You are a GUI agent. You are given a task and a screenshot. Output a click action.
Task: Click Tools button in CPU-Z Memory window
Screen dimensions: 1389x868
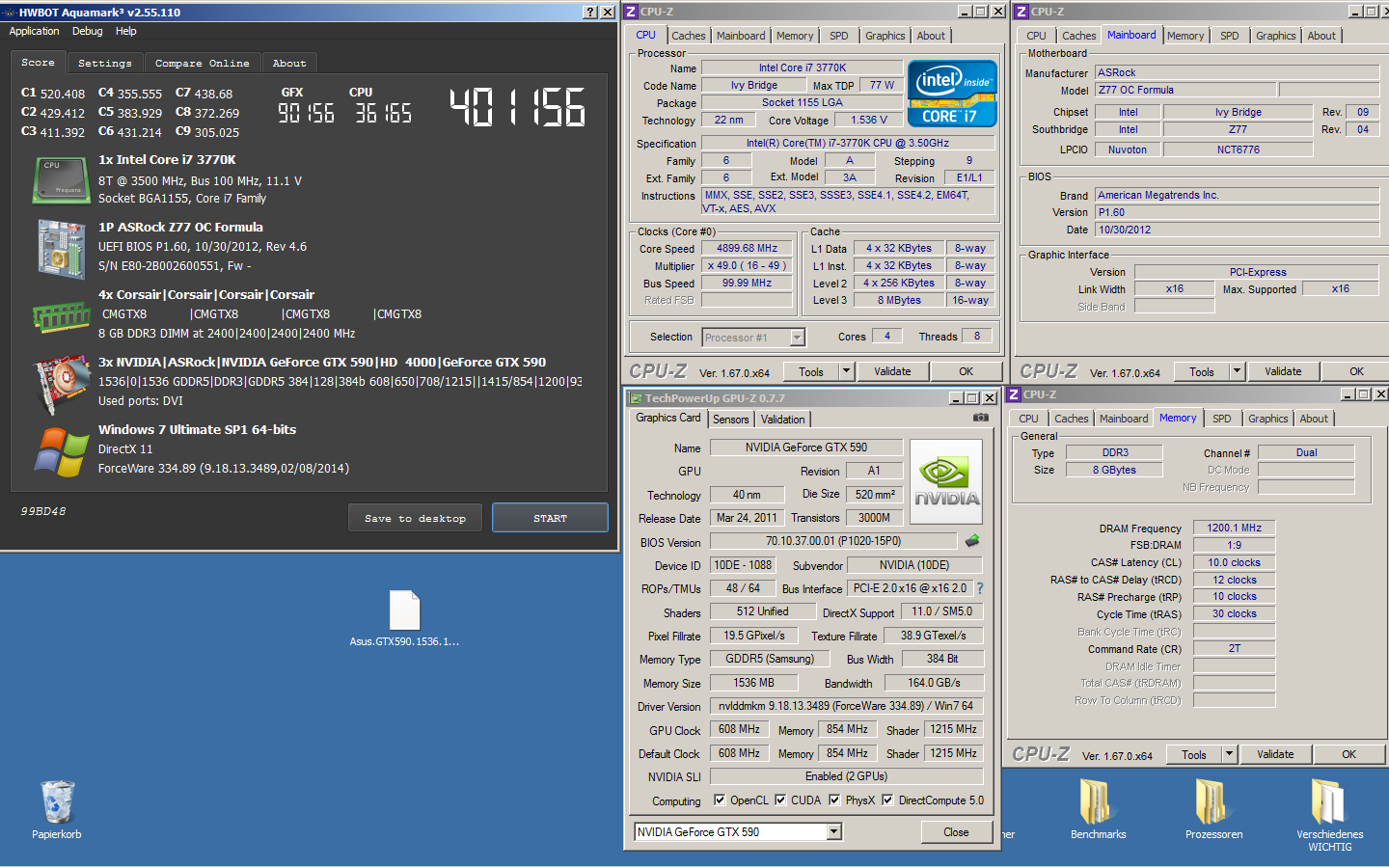pyautogui.click(x=1194, y=754)
